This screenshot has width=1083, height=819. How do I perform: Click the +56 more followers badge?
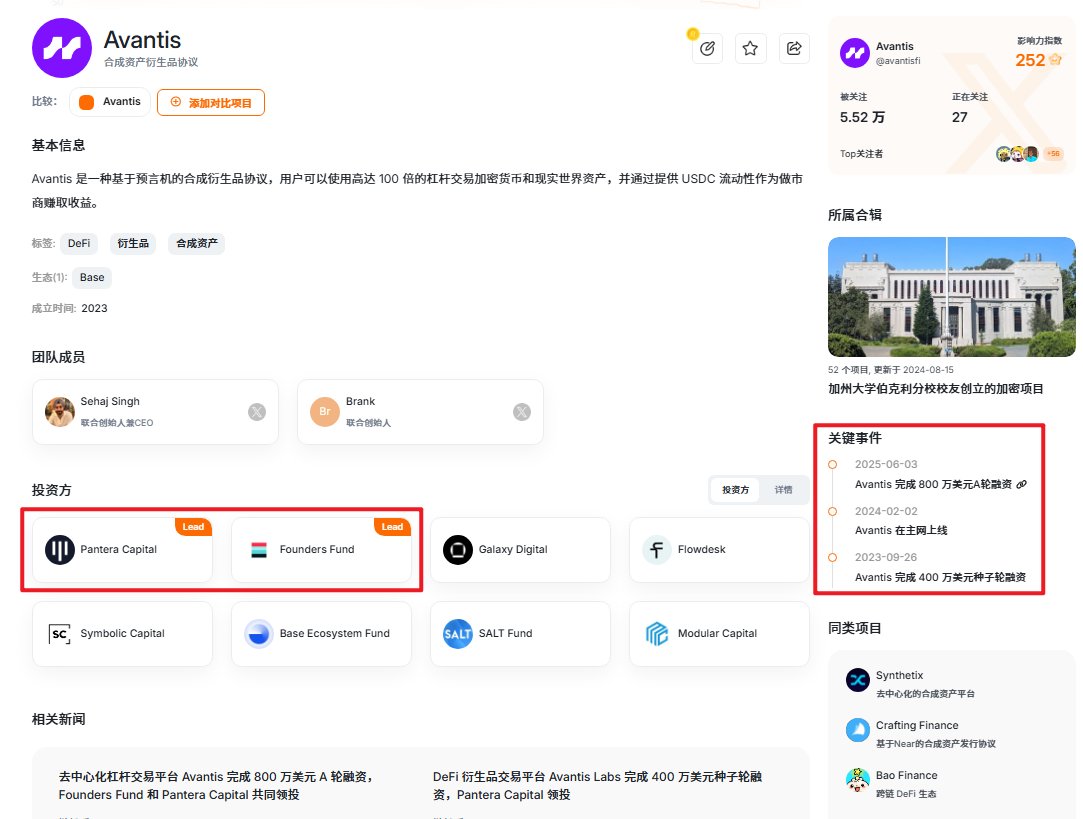pos(1053,153)
